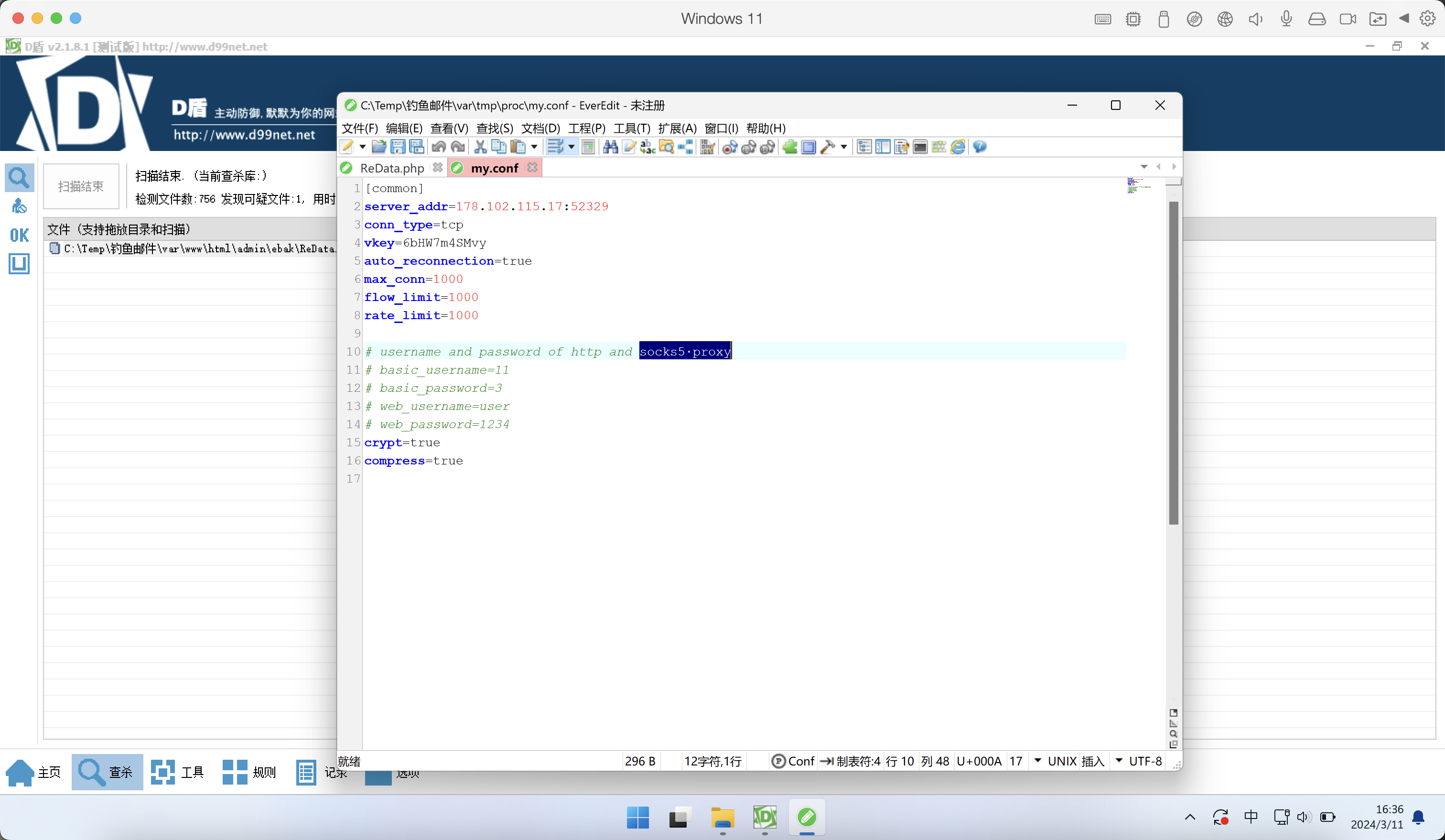Switch to the ReData.php tab
Viewport: 1445px width, 840px height.
392,168
